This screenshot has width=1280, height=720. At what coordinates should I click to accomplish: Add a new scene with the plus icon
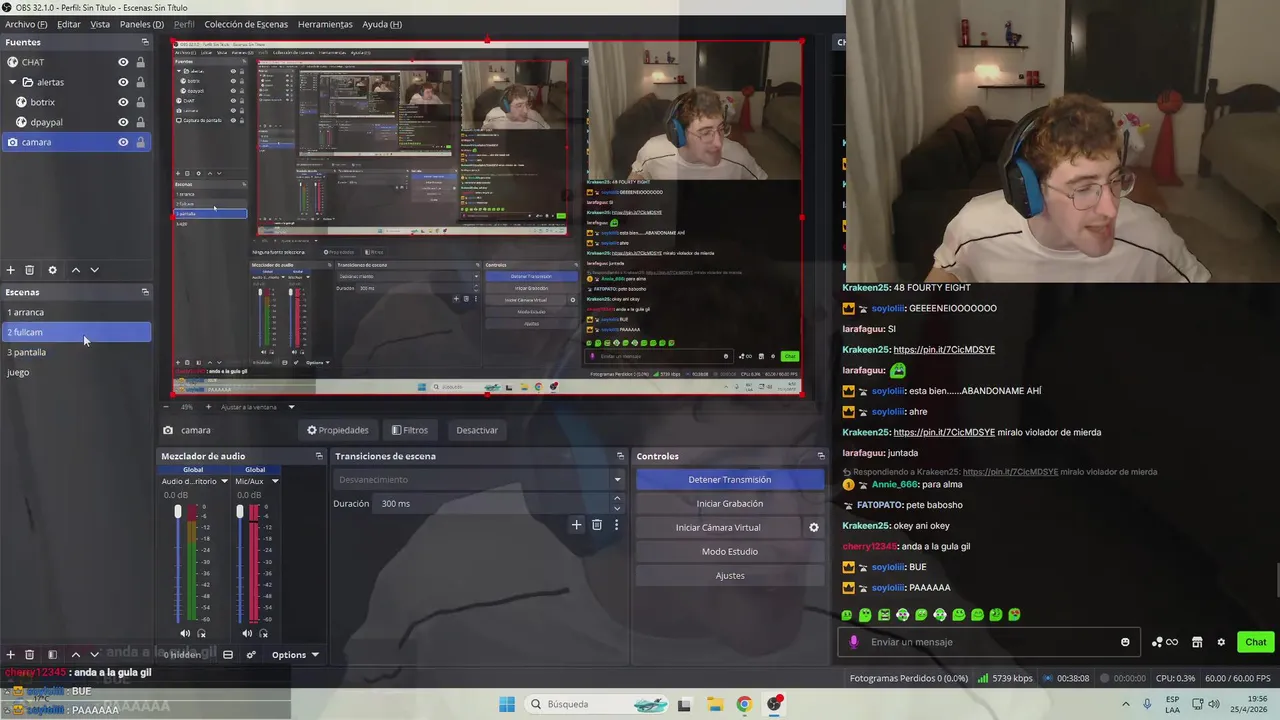pyautogui.click(x=11, y=655)
